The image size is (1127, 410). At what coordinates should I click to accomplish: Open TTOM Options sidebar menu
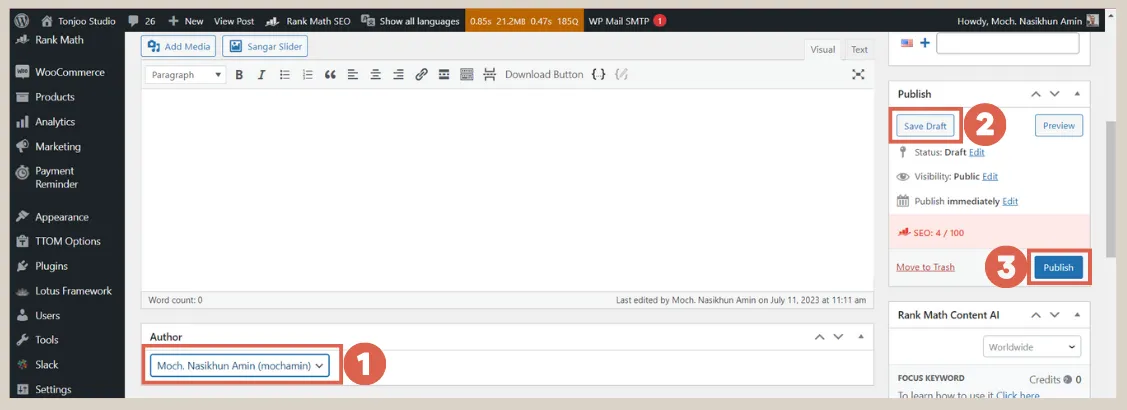(x=68, y=241)
